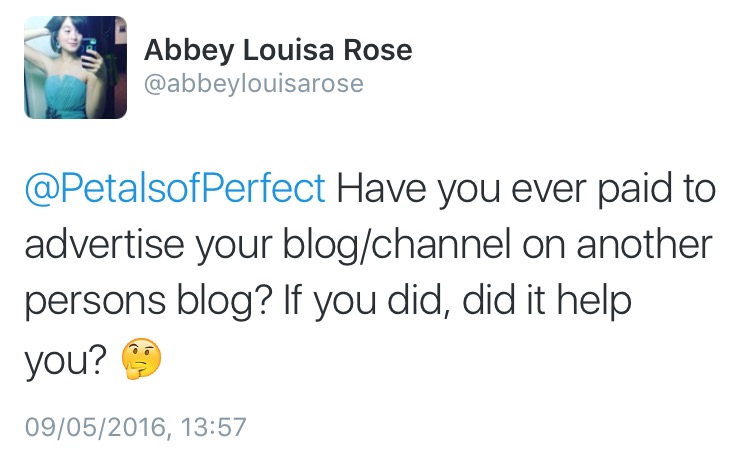Open Abbey Louisa Rose's profile picture
The image size is (750, 454).
click(x=76, y=67)
